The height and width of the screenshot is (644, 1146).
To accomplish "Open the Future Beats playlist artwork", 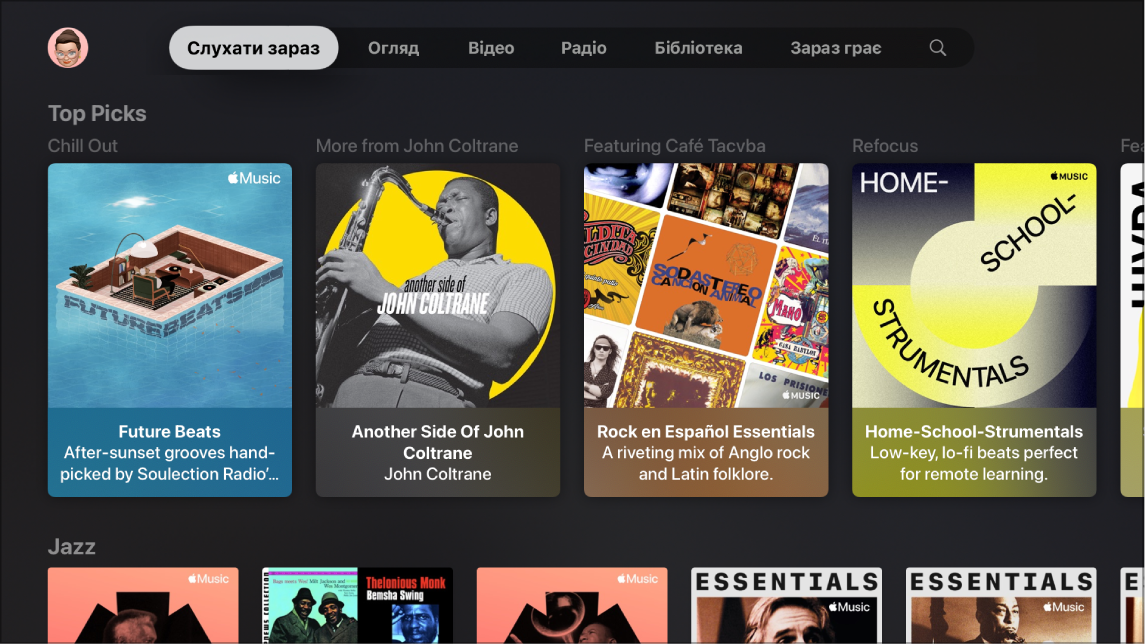I will click(x=170, y=285).
